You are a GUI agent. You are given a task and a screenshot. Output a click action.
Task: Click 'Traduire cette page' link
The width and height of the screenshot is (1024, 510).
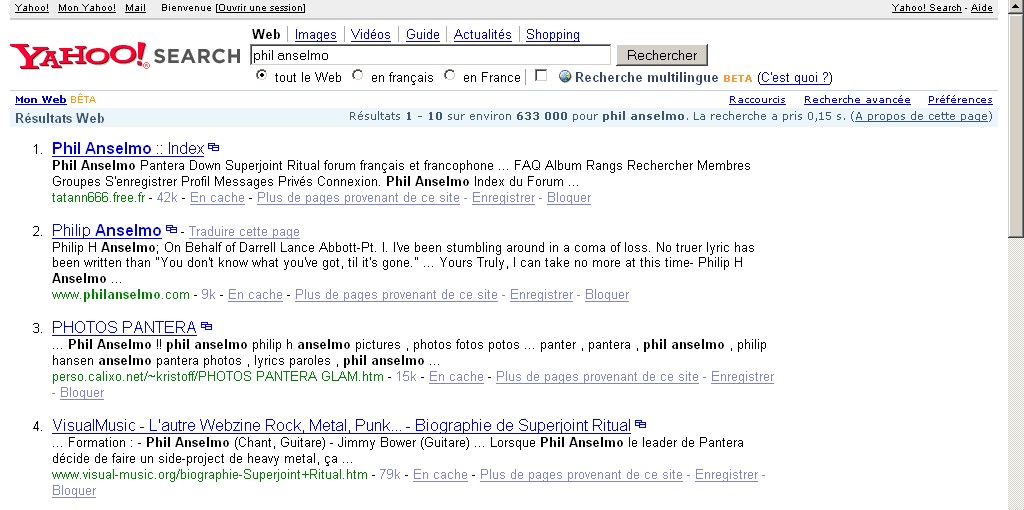click(244, 231)
